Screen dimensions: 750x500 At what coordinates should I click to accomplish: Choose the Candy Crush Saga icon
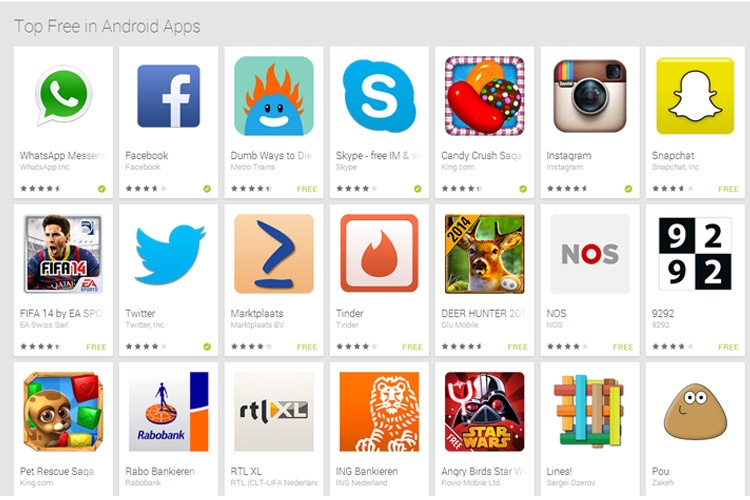485,96
